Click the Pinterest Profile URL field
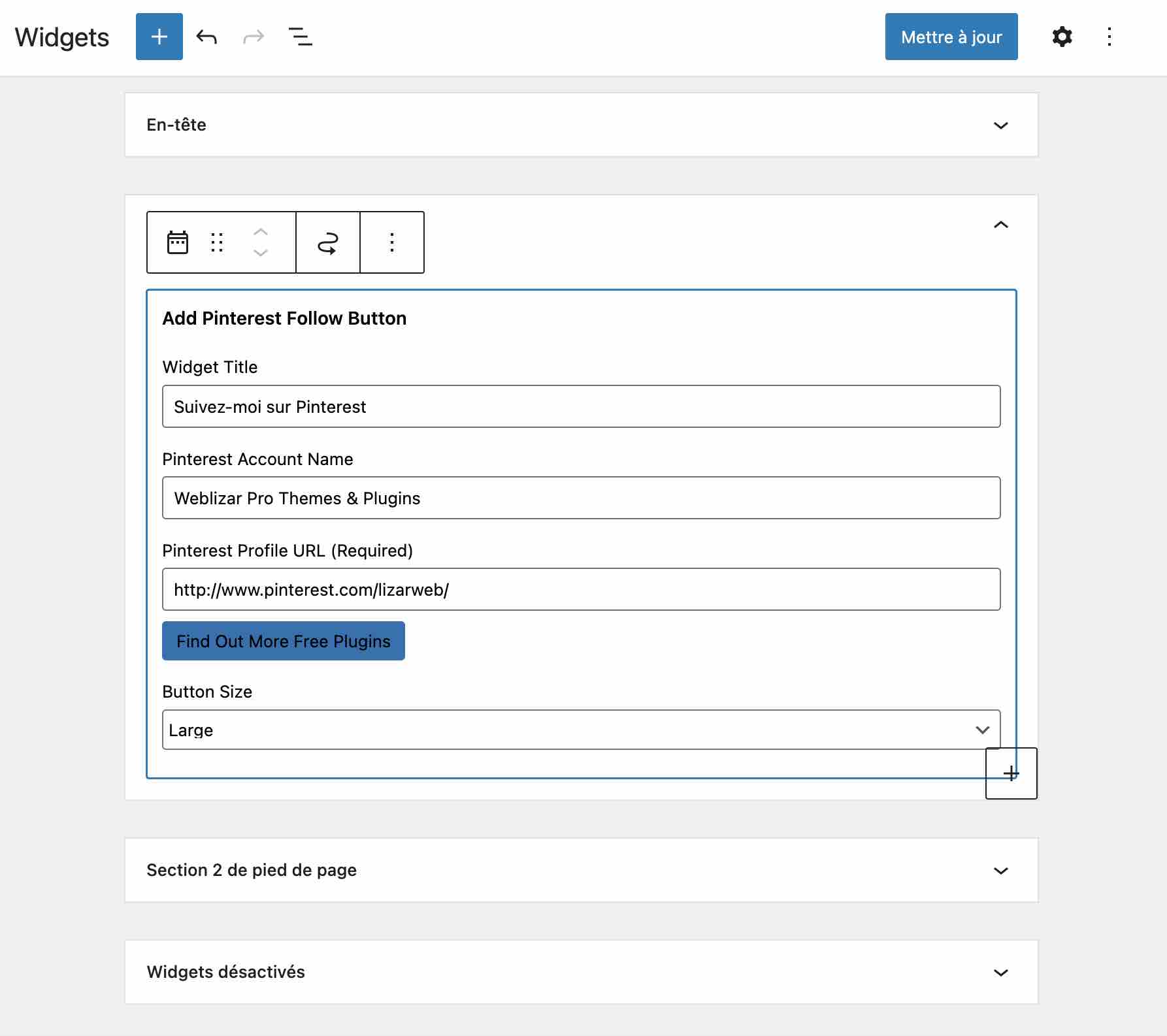This screenshot has width=1167, height=1036. [x=582, y=589]
